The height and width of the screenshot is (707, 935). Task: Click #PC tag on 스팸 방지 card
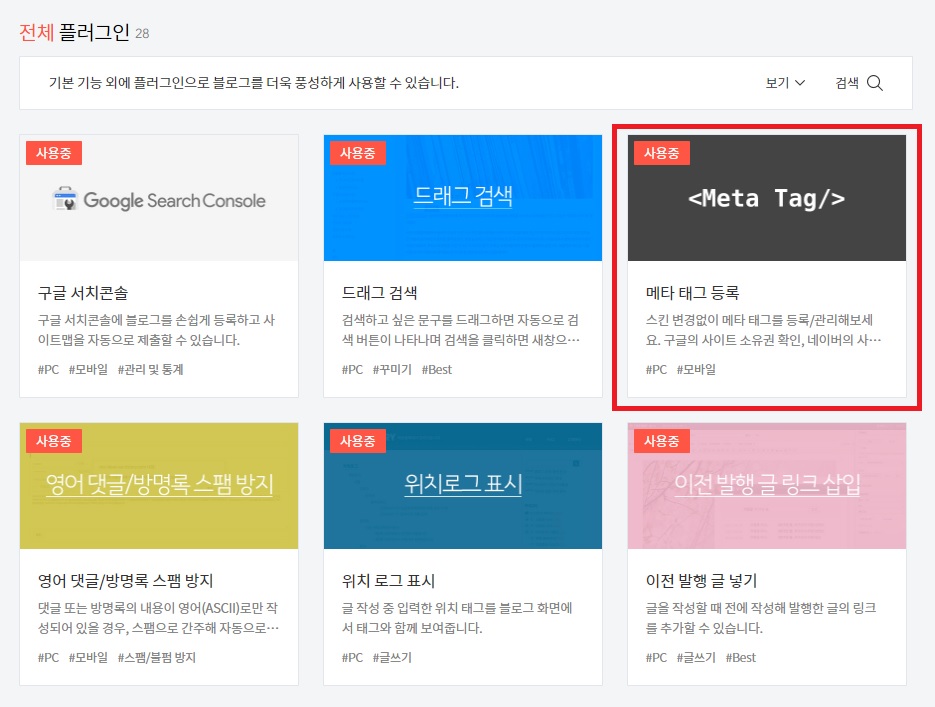coord(48,658)
